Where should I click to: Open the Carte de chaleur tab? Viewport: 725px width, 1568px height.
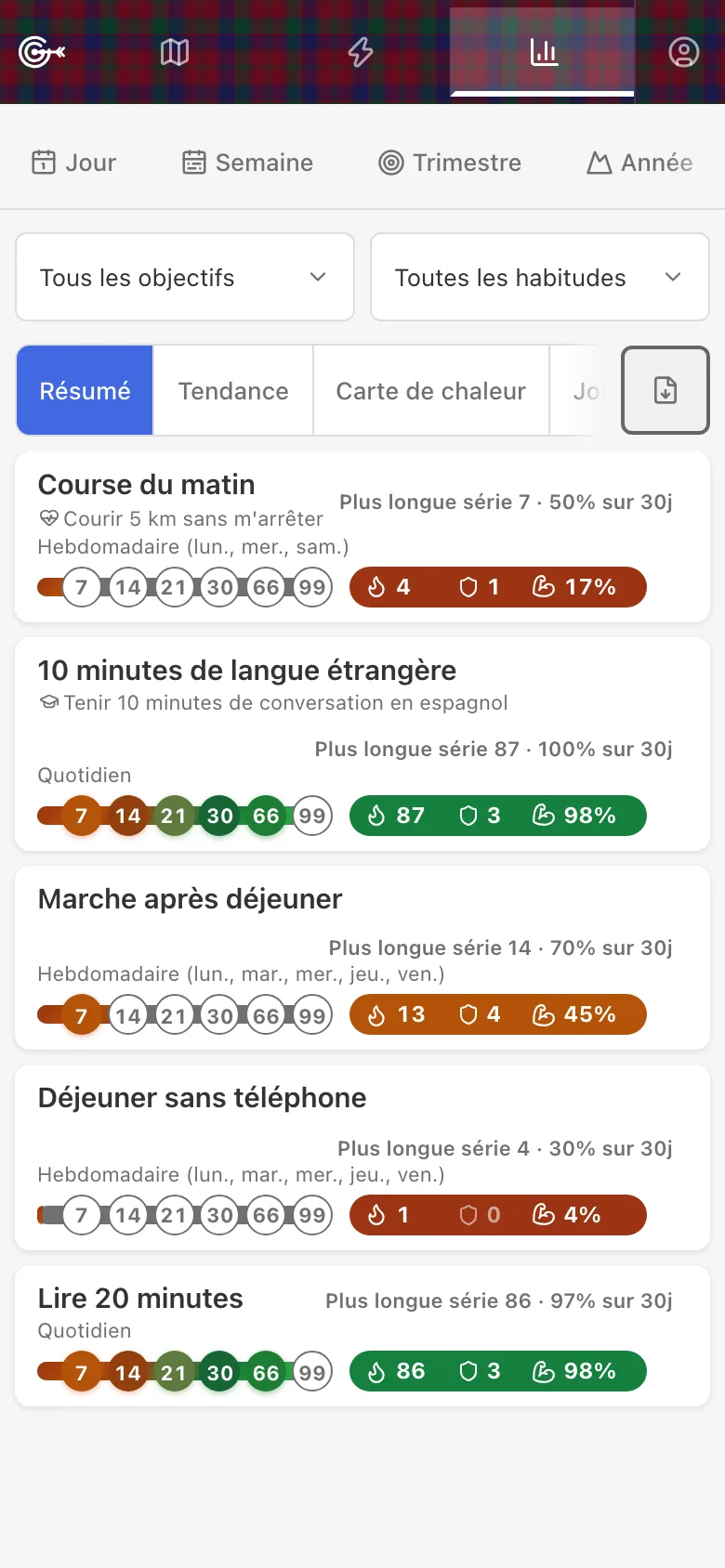(431, 391)
